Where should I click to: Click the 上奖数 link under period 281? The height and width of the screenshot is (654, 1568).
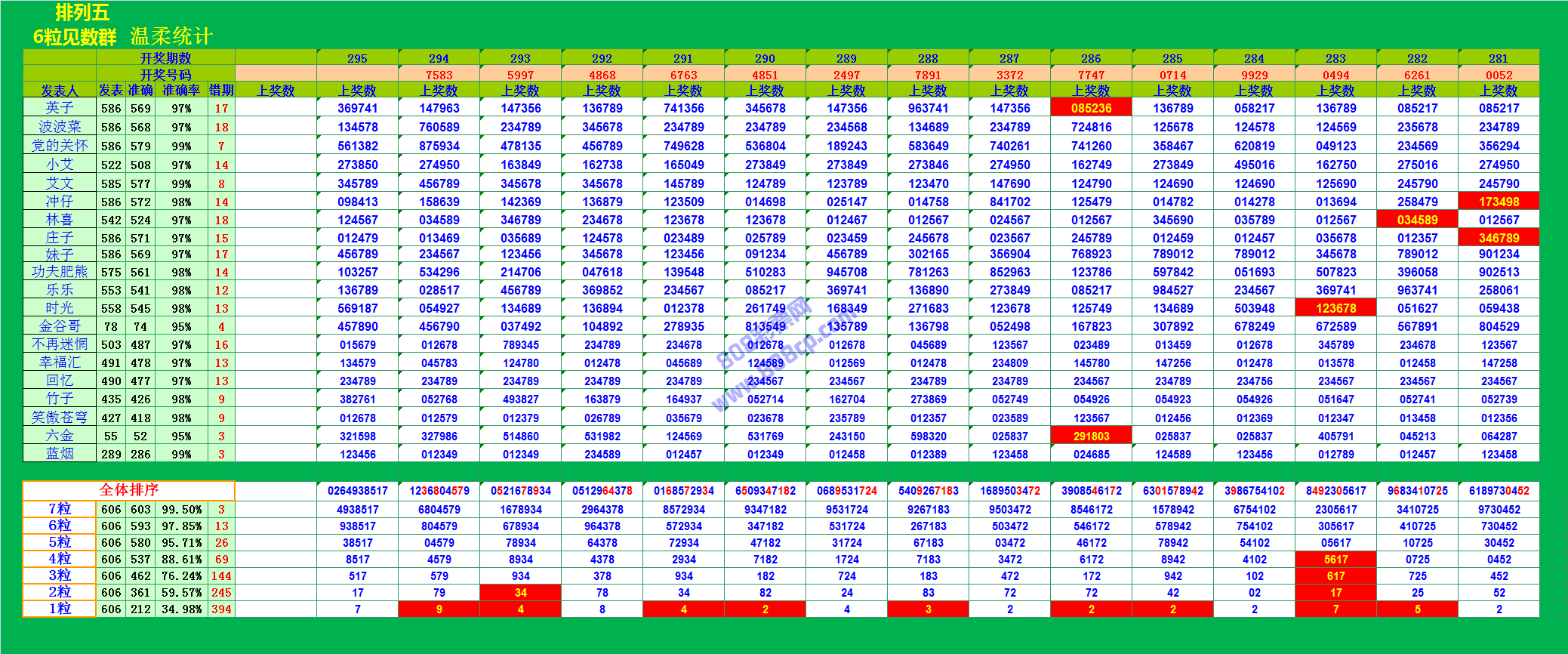tap(1499, 91)
